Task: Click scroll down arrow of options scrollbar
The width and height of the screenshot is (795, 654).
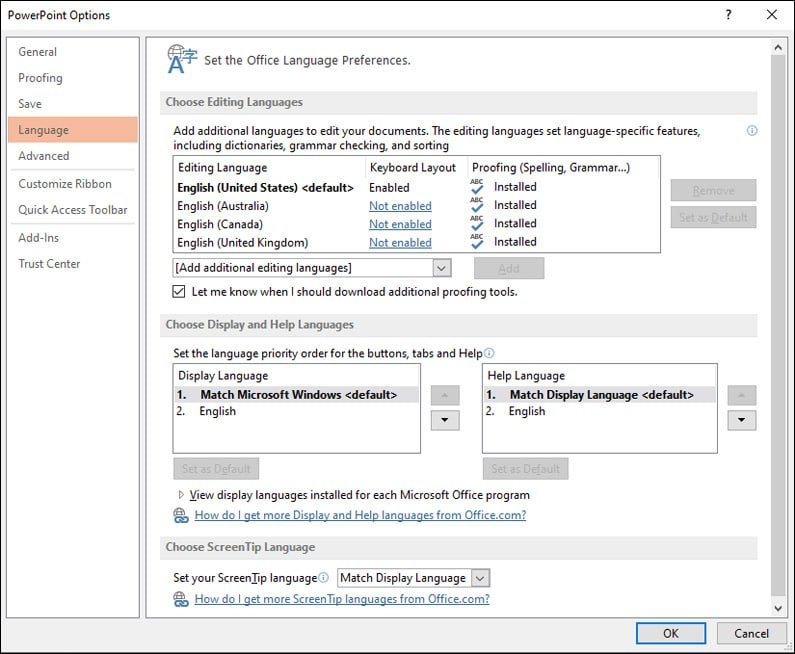Action: pyautogui.click(x=778, y=608)
